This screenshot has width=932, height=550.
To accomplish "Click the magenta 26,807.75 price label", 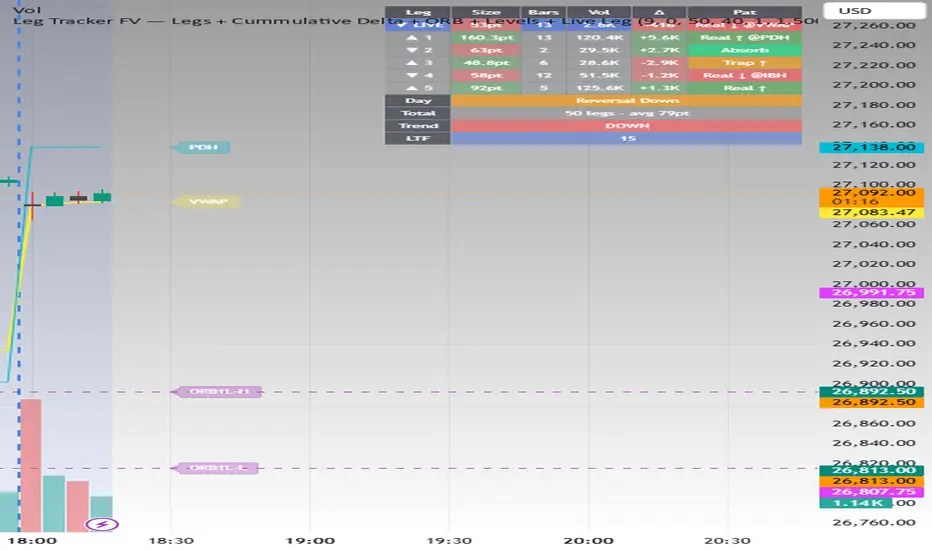I will click(871, 492).
